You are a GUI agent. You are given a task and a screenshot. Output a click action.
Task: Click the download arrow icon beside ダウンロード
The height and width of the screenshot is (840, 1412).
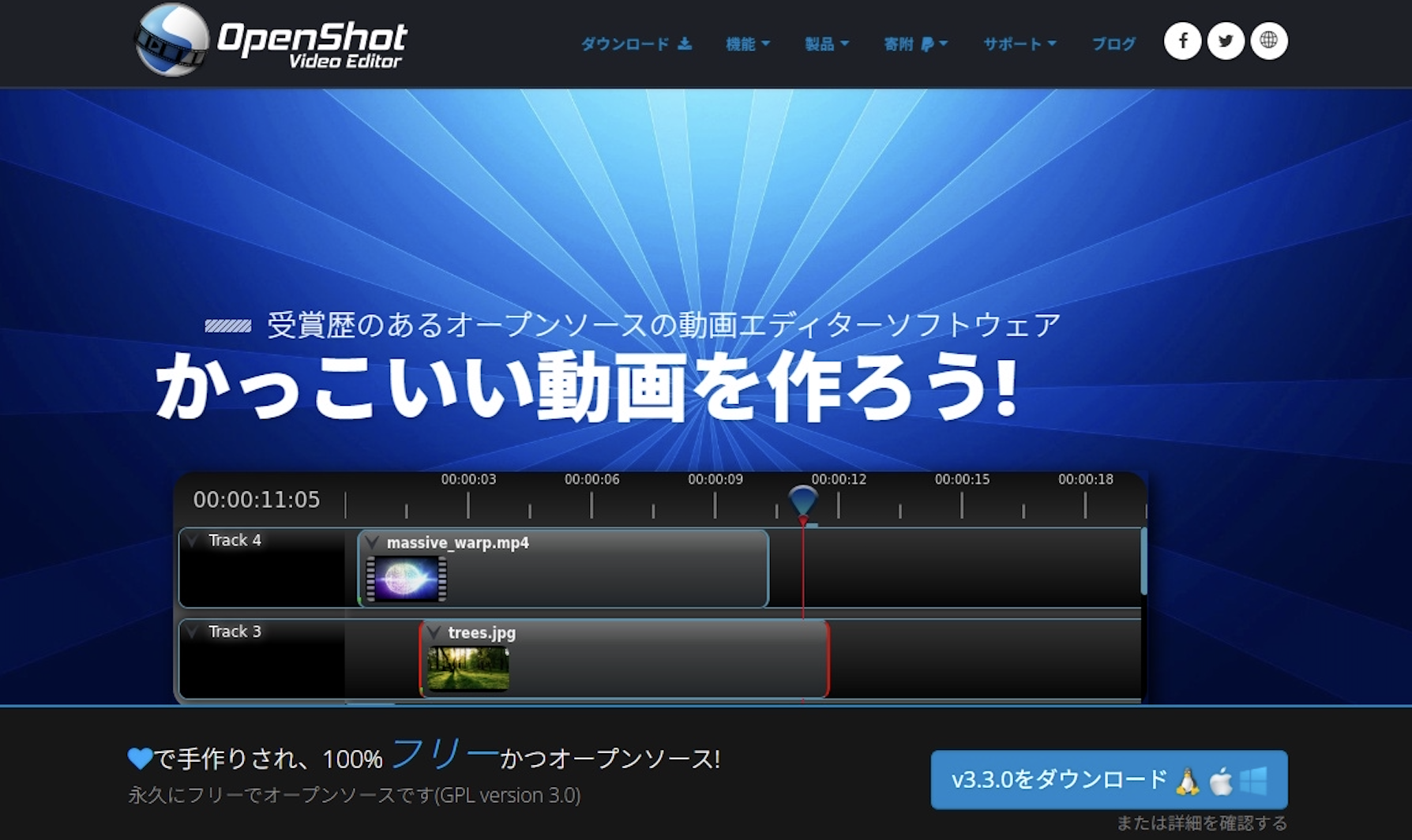tap(684, 44)
